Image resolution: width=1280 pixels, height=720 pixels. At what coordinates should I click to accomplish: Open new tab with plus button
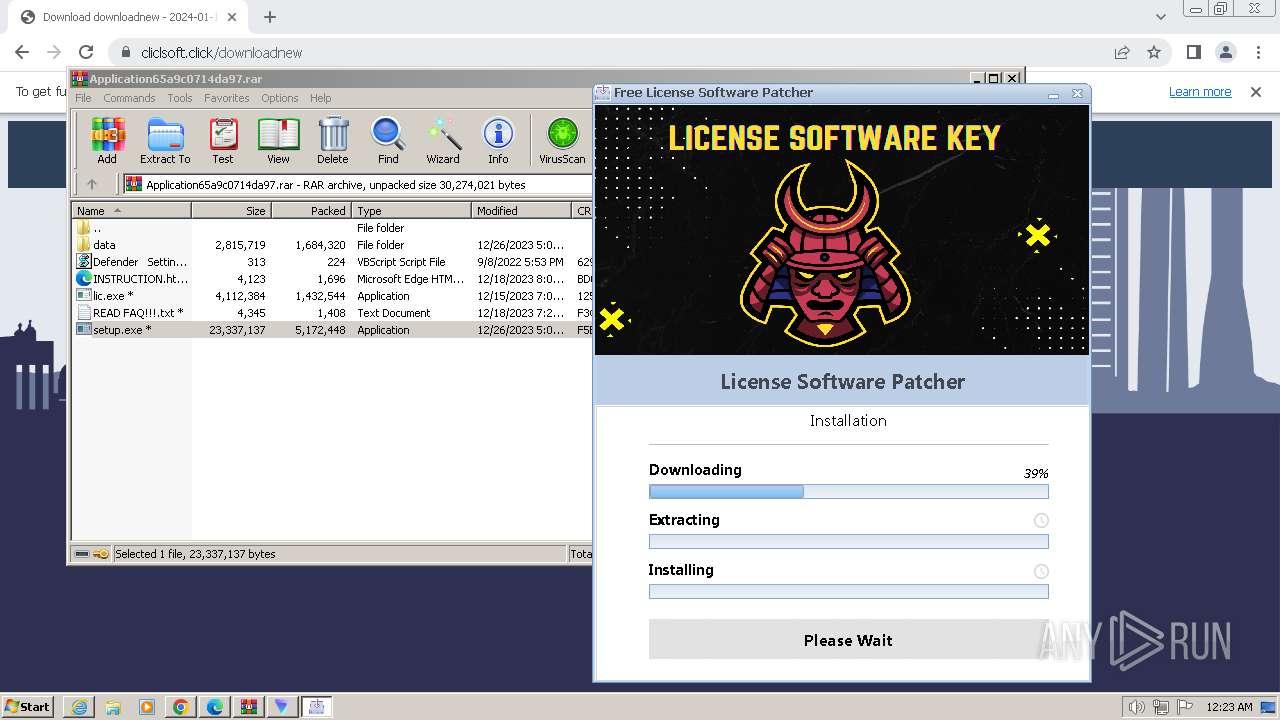(x=270, y=16)
